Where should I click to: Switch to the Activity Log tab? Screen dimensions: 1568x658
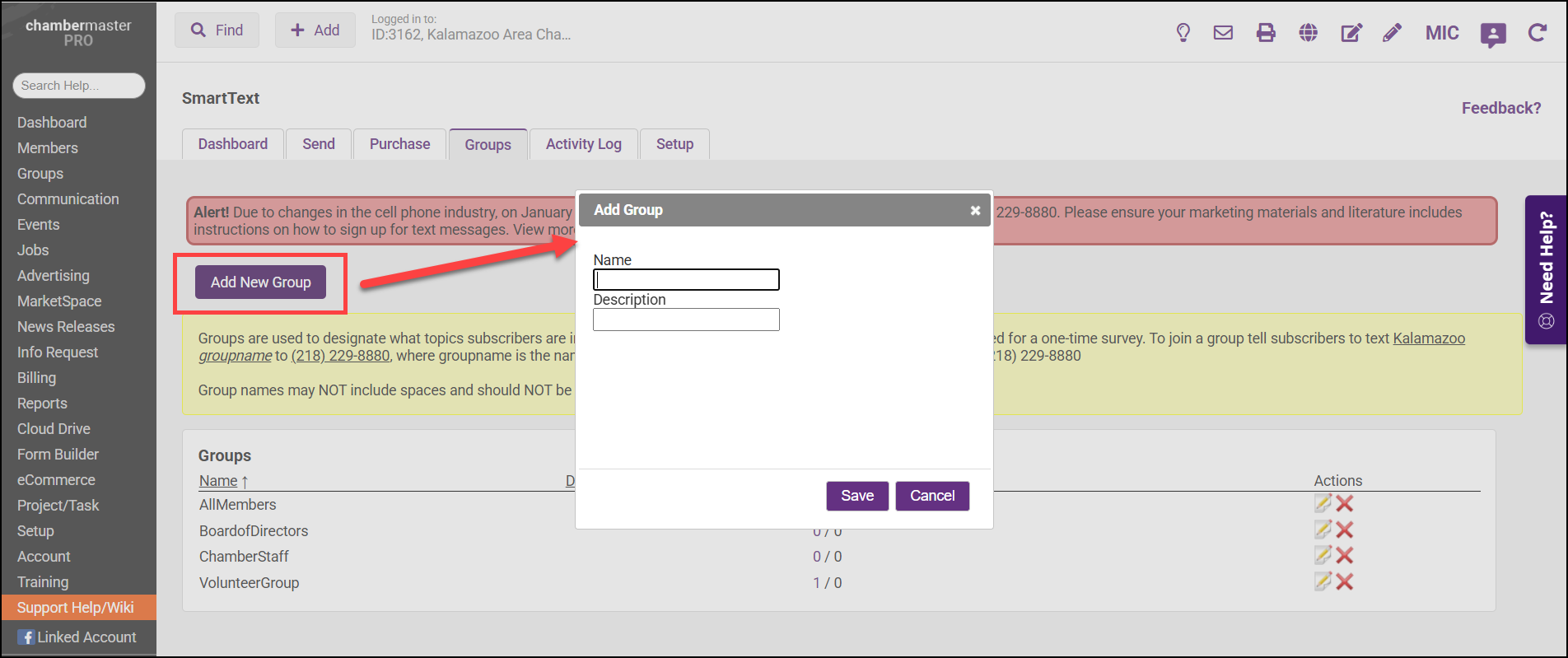coord(583,144)
